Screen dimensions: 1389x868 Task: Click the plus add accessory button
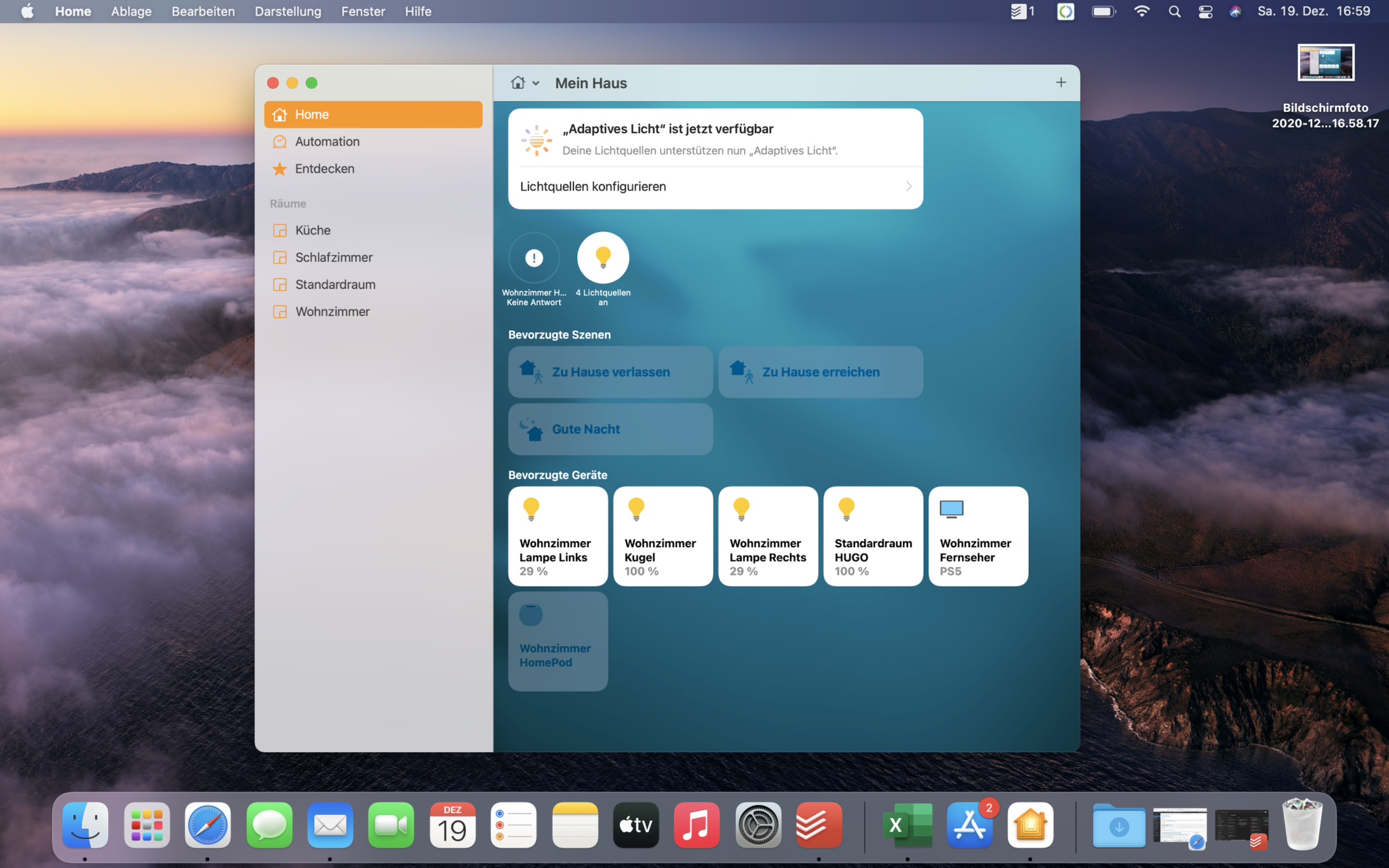tap(1061, 83)
